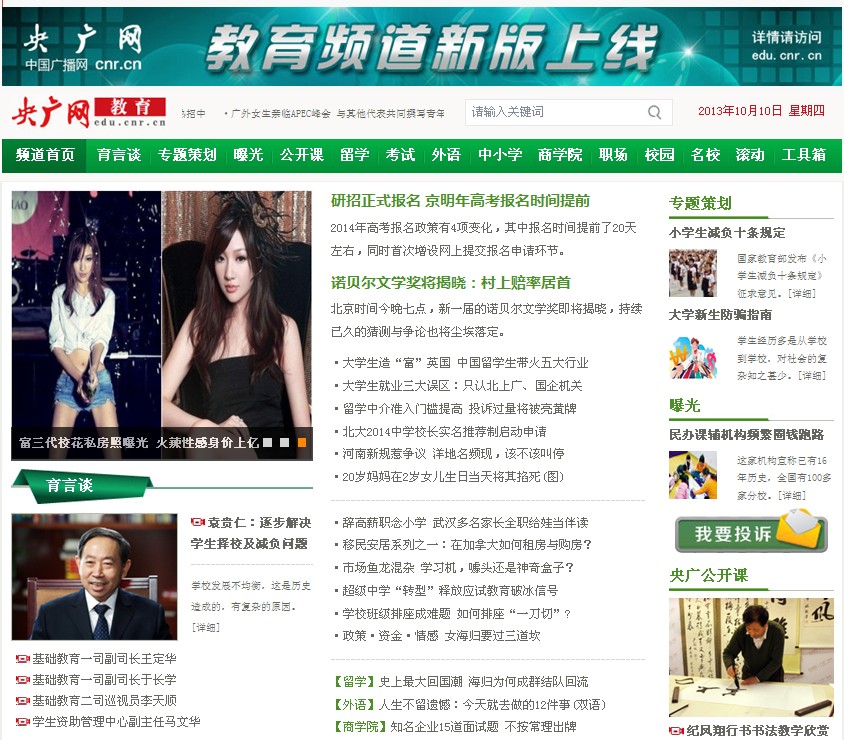Click video icon beside 基础教育二司巡视员李天顺
This screenshot has height=740, width=844.
pyautogui.click(x=22, y=701)
